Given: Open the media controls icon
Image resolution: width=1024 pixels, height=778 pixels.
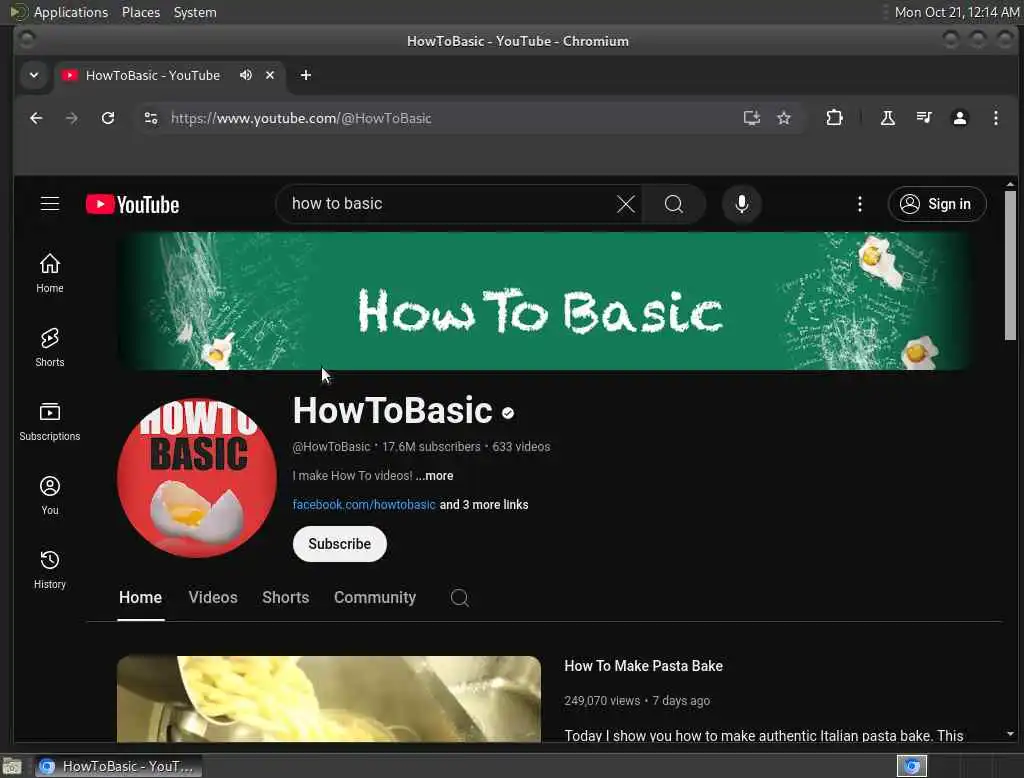Looking at the screenshot, I should pos(923,118).
